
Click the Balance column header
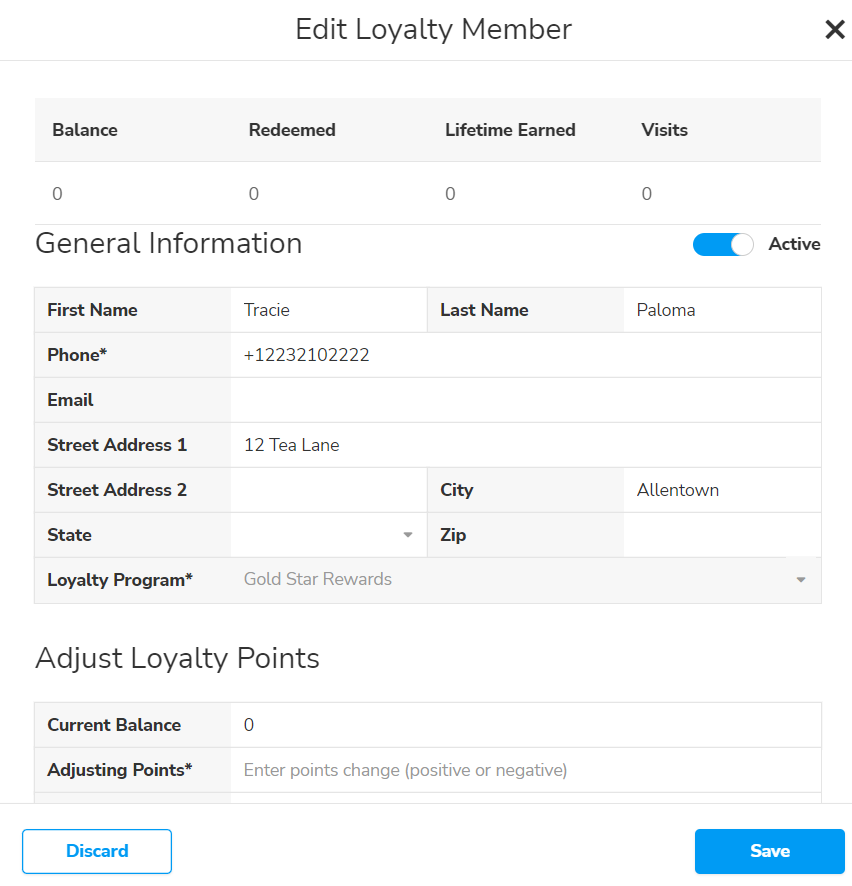click(85, 130)
